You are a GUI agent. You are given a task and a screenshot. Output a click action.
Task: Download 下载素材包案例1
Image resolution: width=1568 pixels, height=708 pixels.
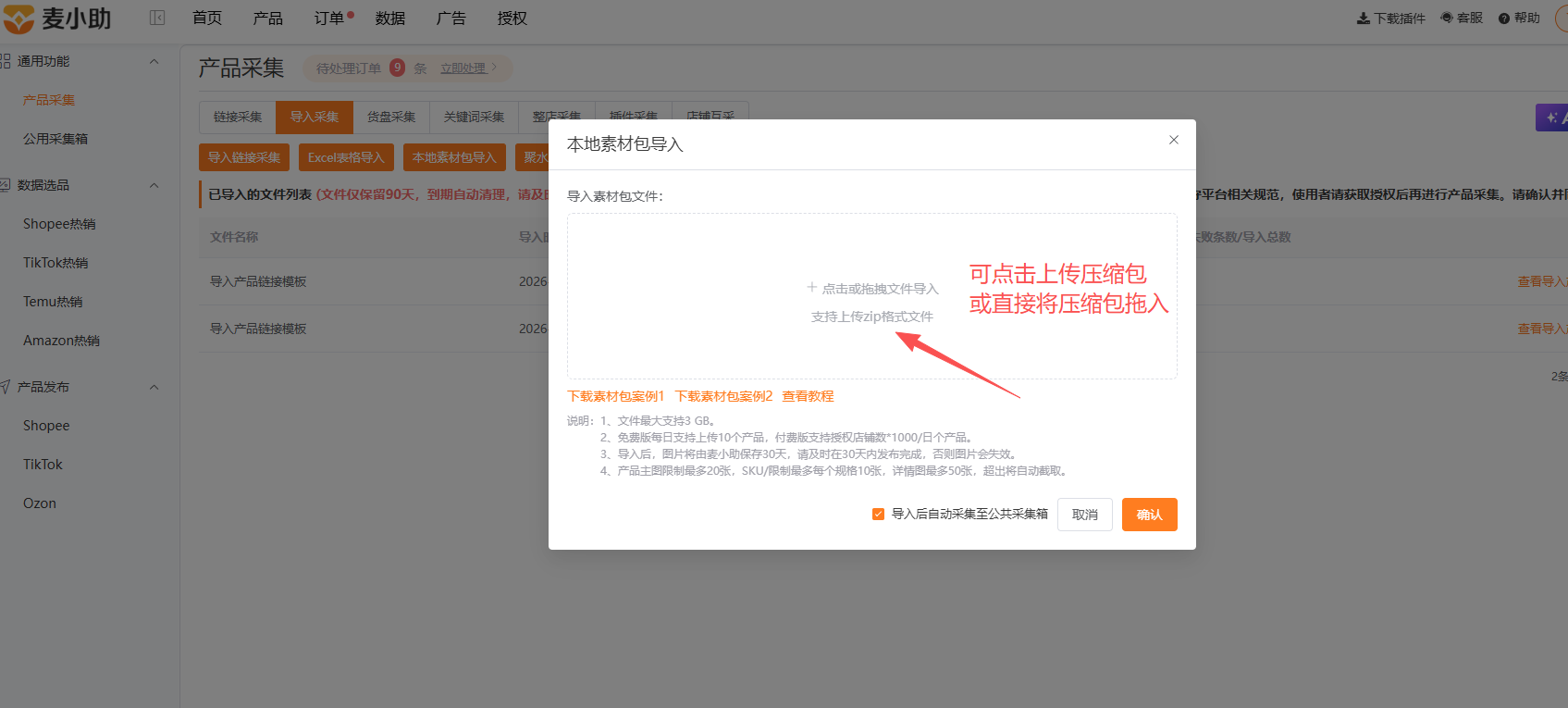pos(616,396)
